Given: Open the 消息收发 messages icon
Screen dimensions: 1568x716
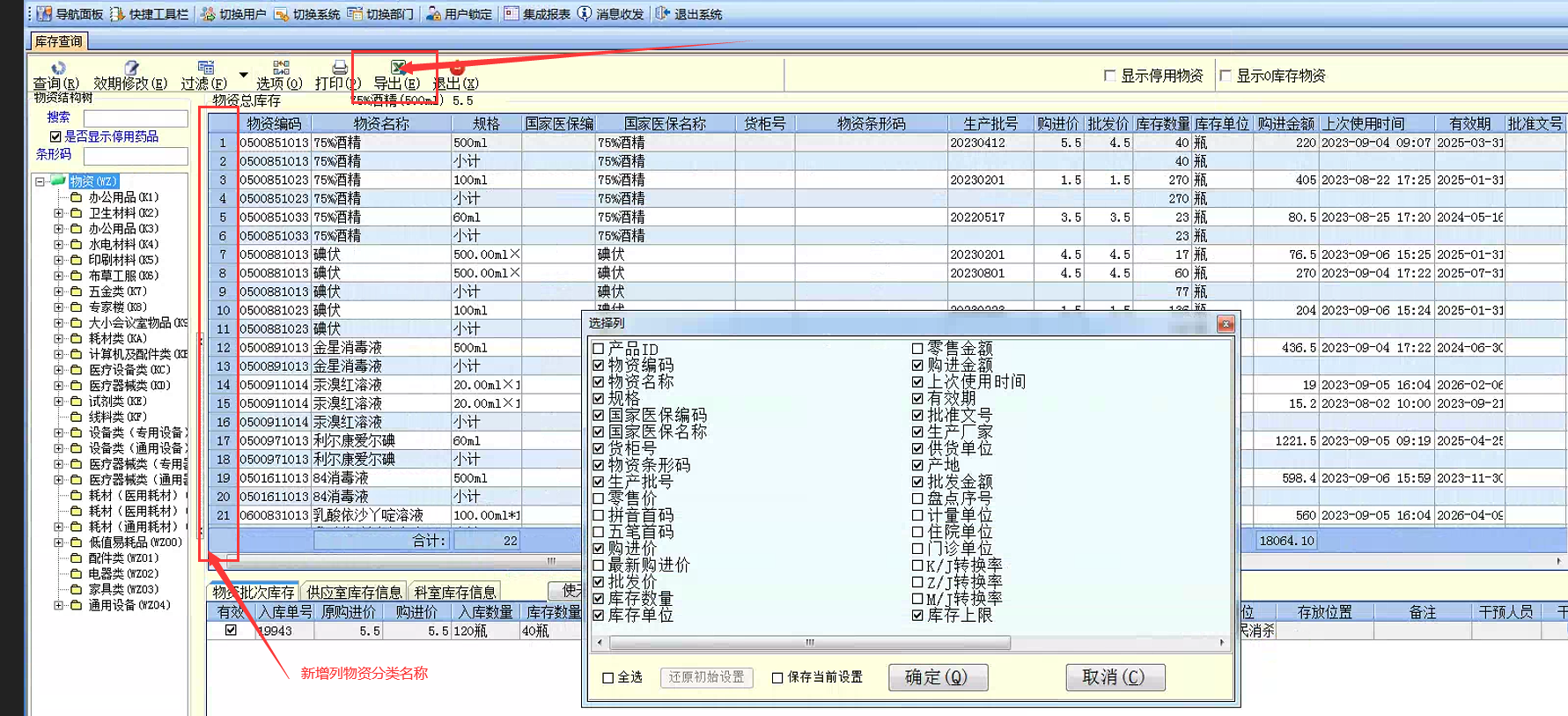Looking at the screenshot, I should [585, 14].
